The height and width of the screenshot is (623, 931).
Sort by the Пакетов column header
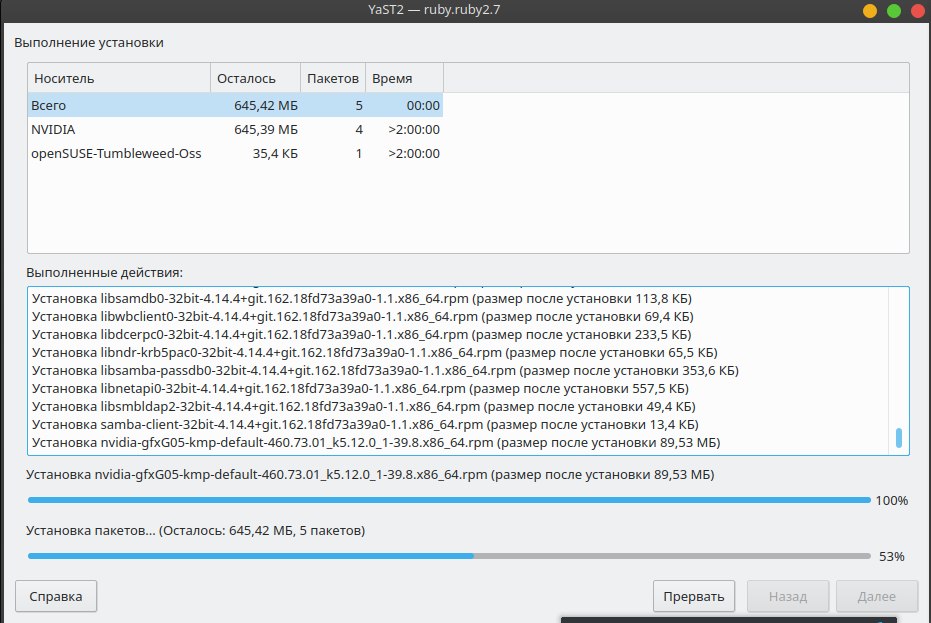332,78
